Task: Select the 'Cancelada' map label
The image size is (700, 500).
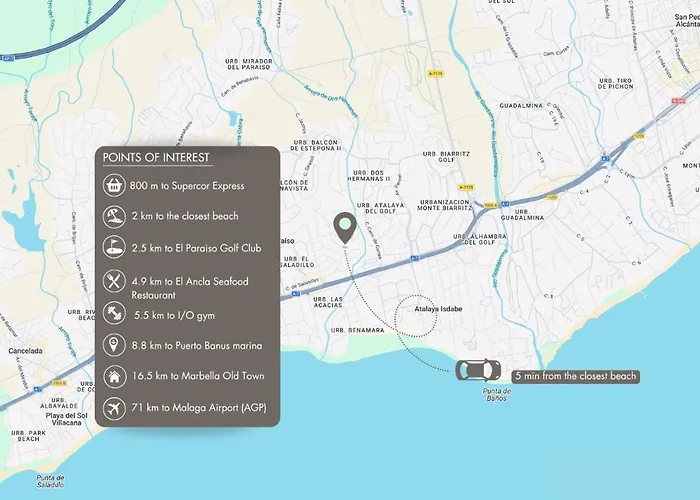Action: [25, 351]
